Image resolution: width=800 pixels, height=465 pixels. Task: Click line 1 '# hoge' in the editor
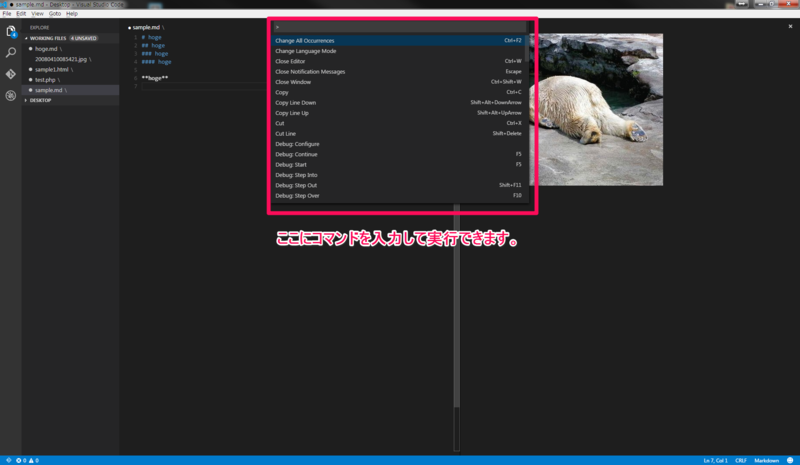[x=152, y=37]
